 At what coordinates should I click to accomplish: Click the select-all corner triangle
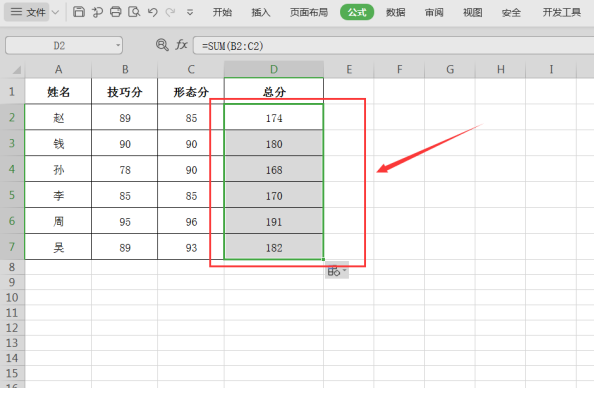point(16,70)
